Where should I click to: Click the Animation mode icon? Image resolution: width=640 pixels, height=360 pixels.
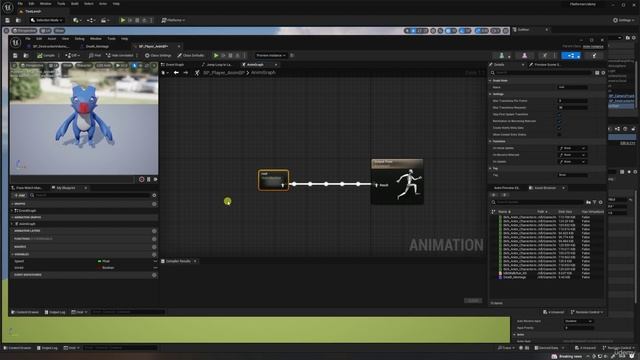coord(546,56)
